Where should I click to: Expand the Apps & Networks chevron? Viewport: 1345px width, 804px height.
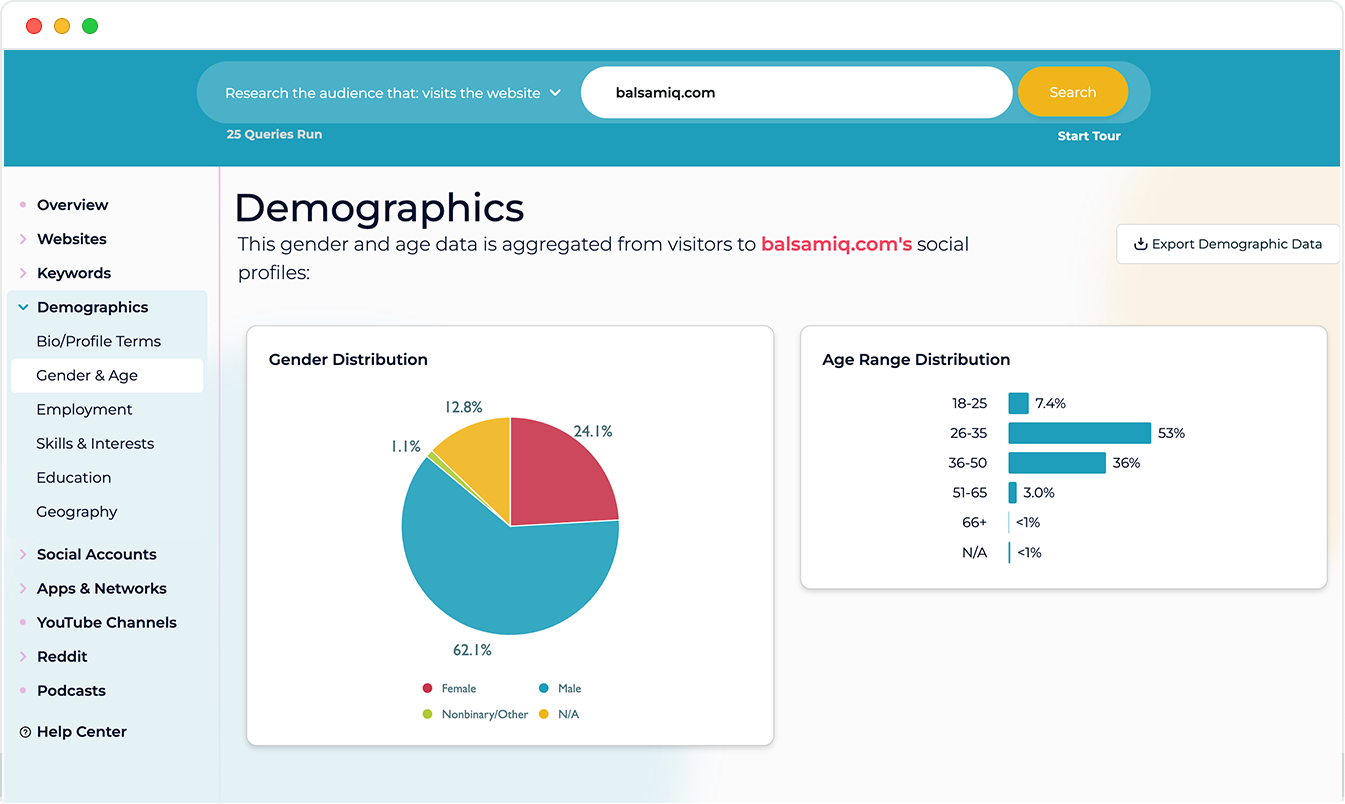23,588
